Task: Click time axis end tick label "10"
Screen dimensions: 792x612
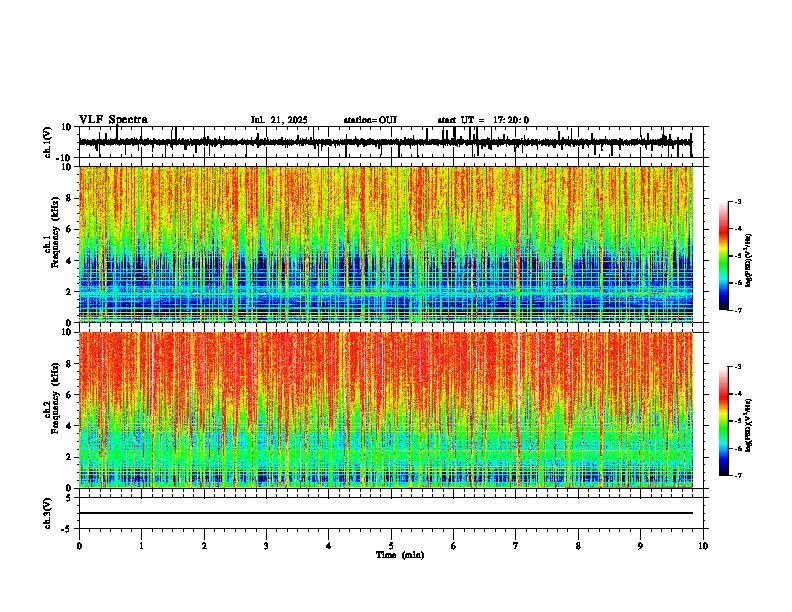Action: pos(703,546)
